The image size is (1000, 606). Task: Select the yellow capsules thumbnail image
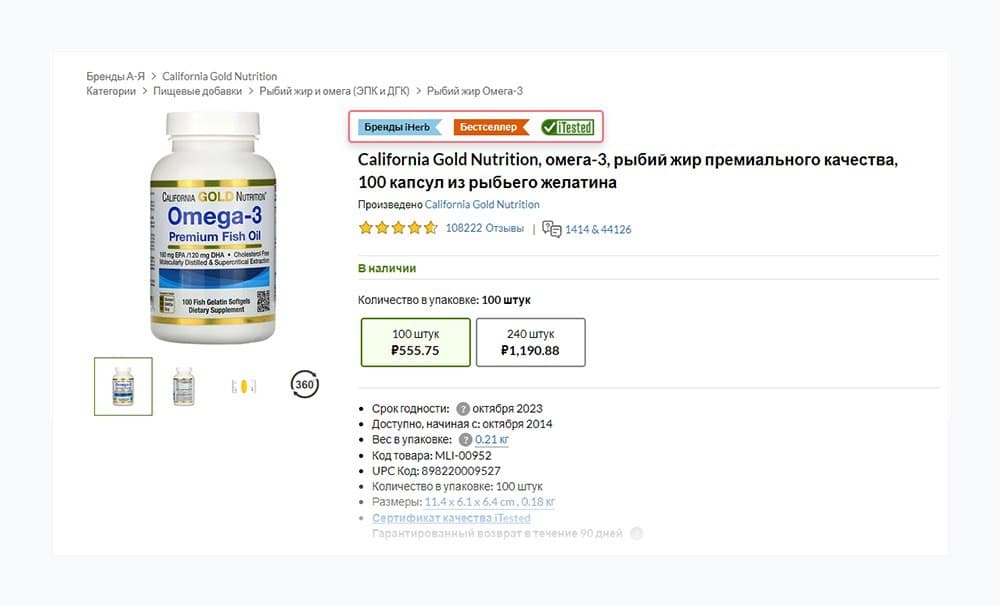(x=244, y=386)
